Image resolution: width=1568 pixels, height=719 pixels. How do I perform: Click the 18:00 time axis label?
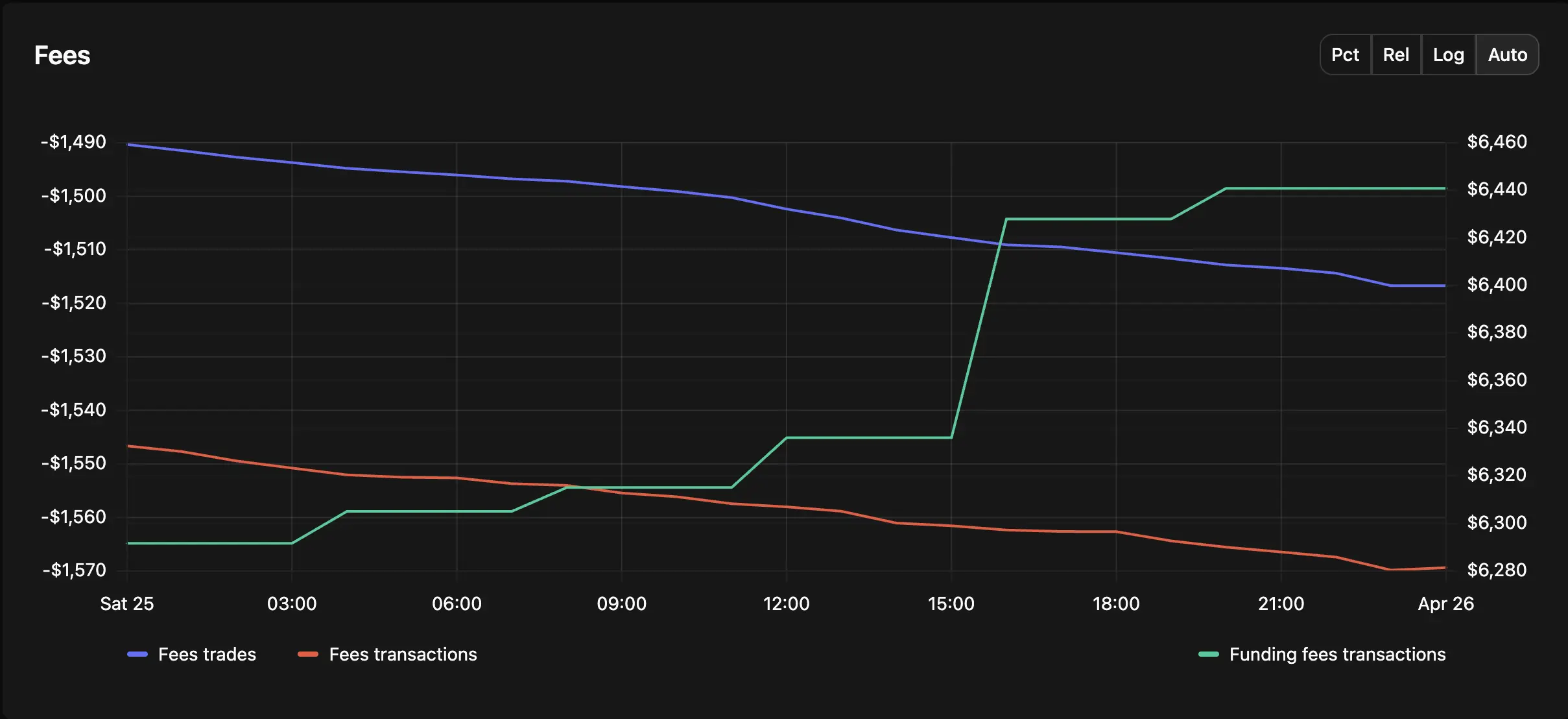tap(1116, 603)
